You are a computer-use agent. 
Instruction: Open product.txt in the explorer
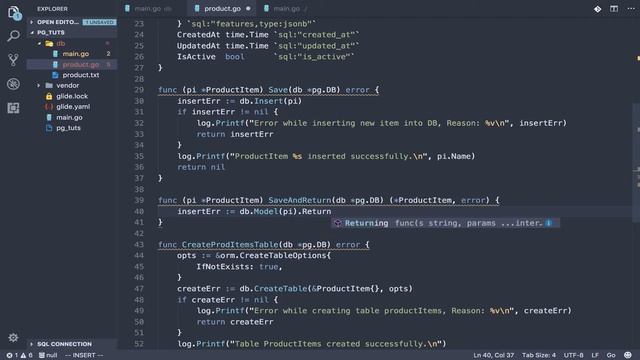(x=81, y=75)
